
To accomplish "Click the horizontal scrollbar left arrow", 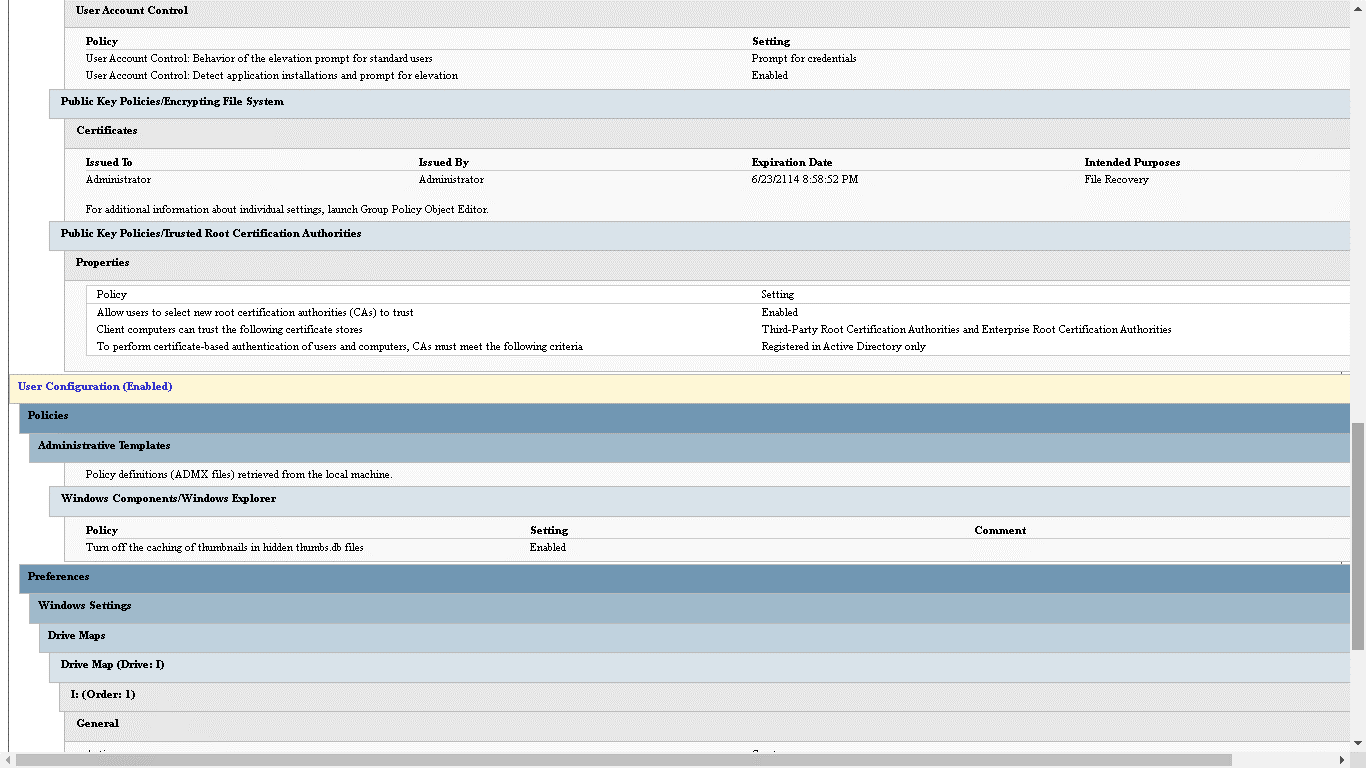I will [x=7, y=760].
